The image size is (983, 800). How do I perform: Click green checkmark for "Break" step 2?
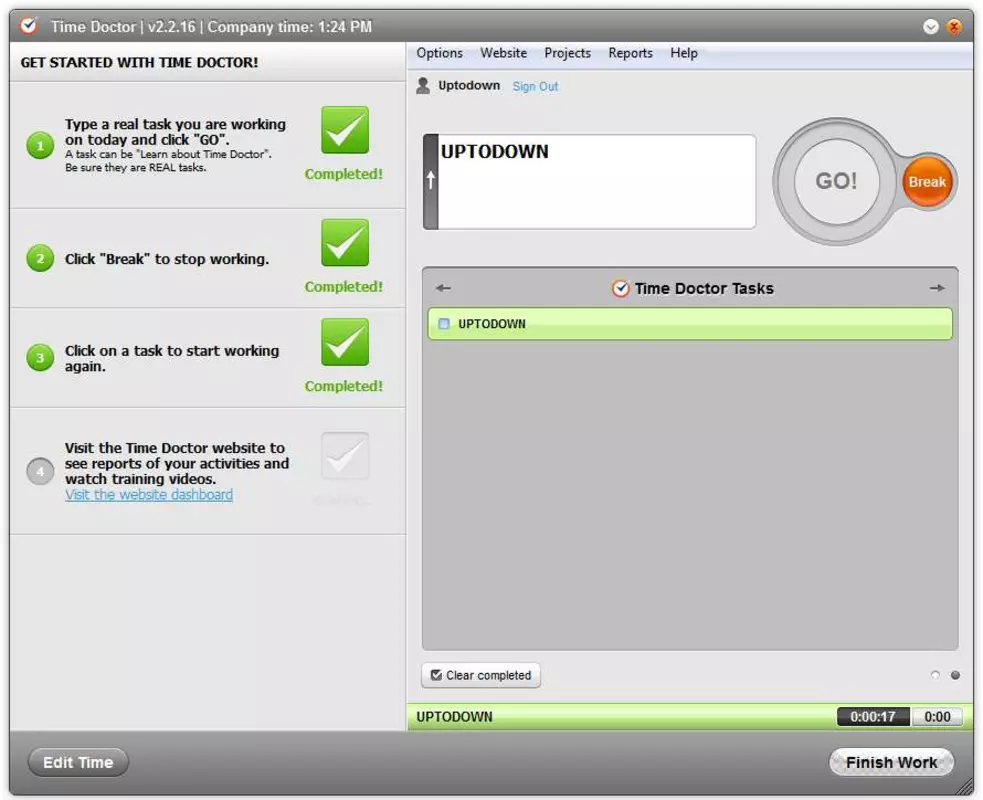[345, 243]
